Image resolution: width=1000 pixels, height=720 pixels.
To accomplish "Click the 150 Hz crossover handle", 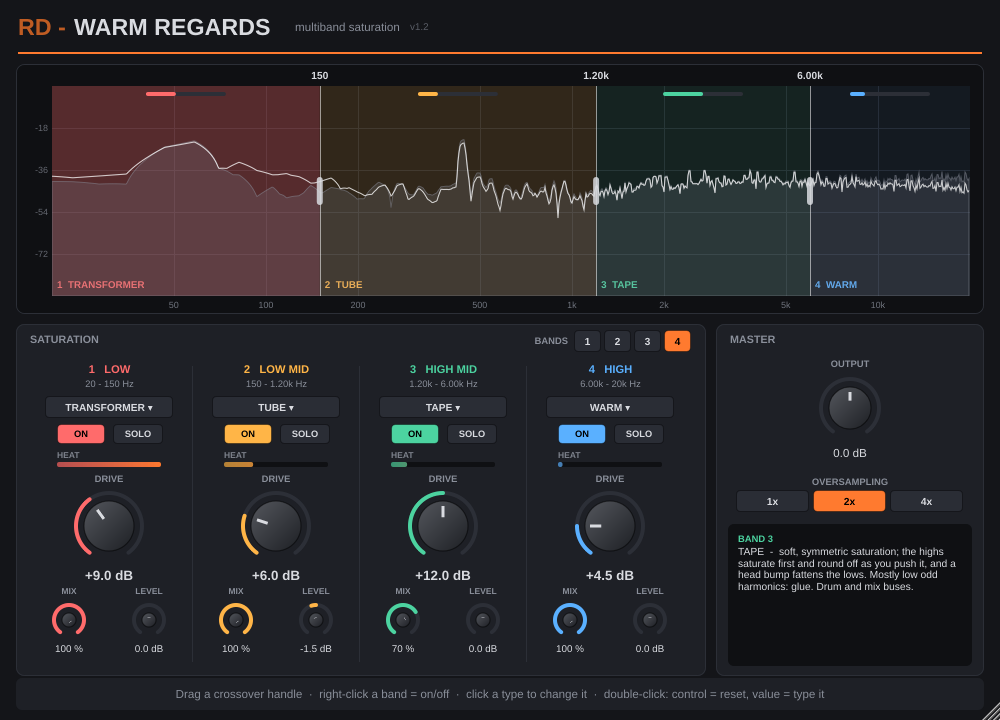I will pyautogui.click(x=320, y=191).
